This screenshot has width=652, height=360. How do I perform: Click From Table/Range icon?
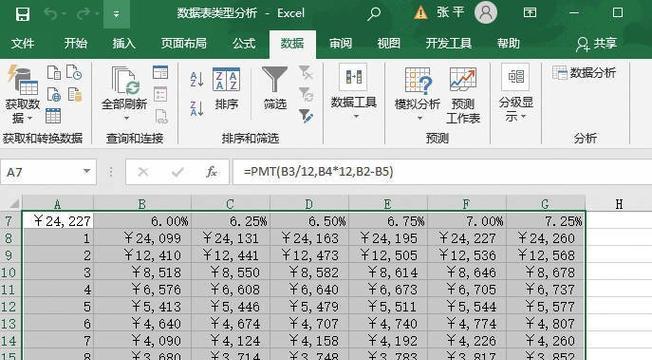(x=53, y=116)
